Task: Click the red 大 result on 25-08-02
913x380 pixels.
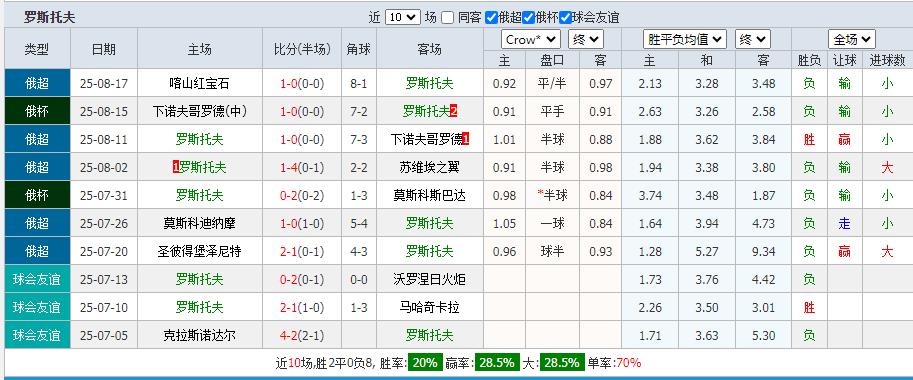Action: pos(887,168)
